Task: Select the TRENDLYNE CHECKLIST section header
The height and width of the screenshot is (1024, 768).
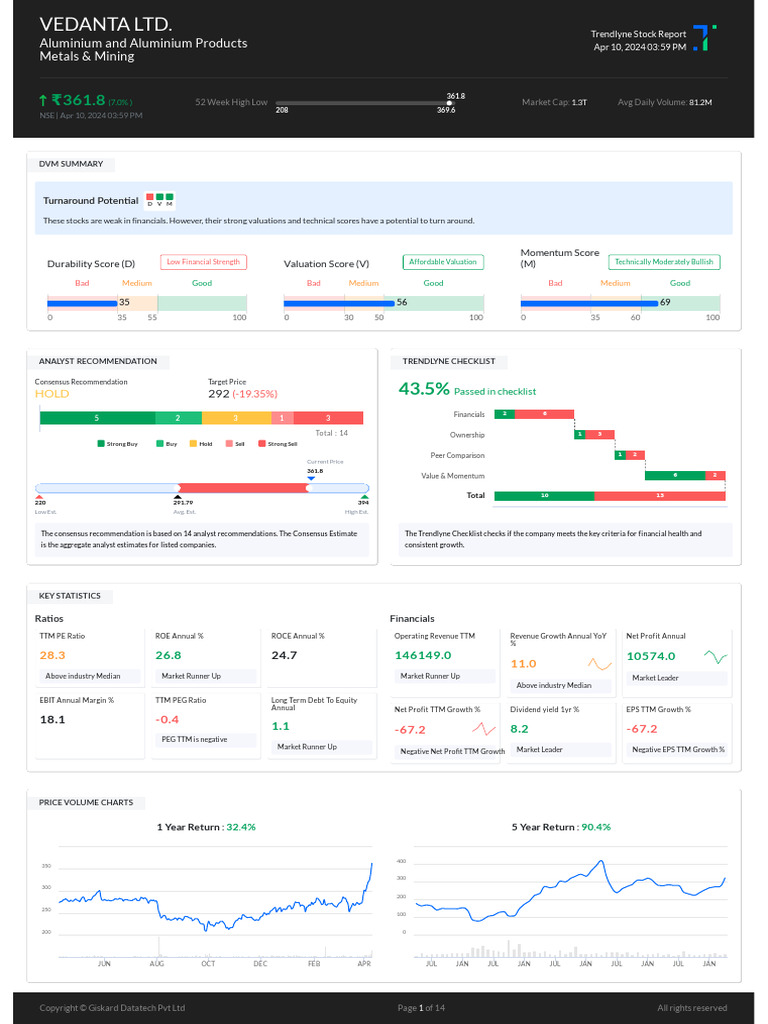Action: pyautogui.click(x=449, y=361)
